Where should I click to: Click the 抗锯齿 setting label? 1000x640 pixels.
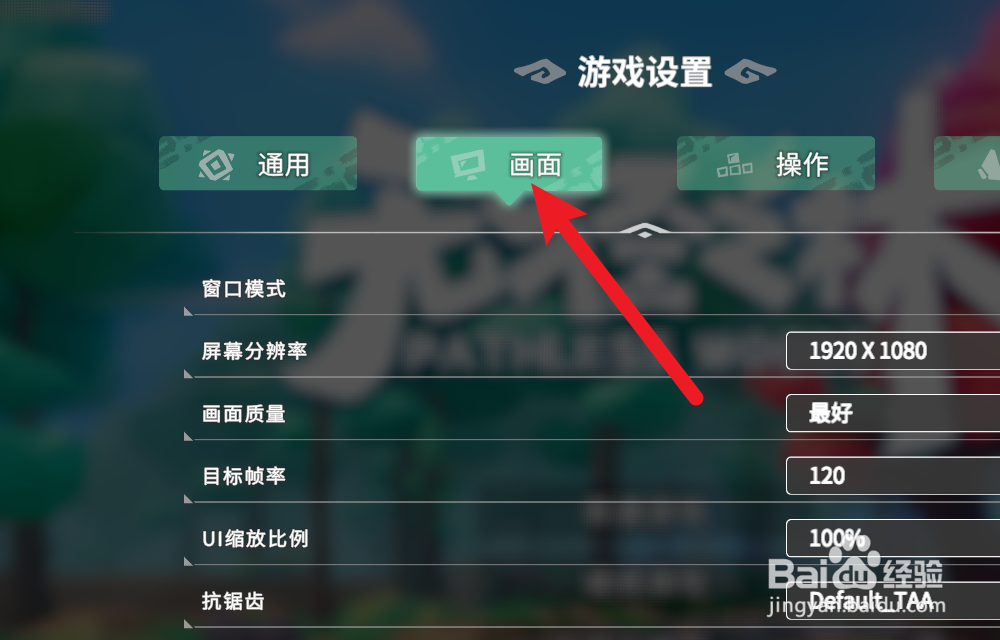[233, 601]
